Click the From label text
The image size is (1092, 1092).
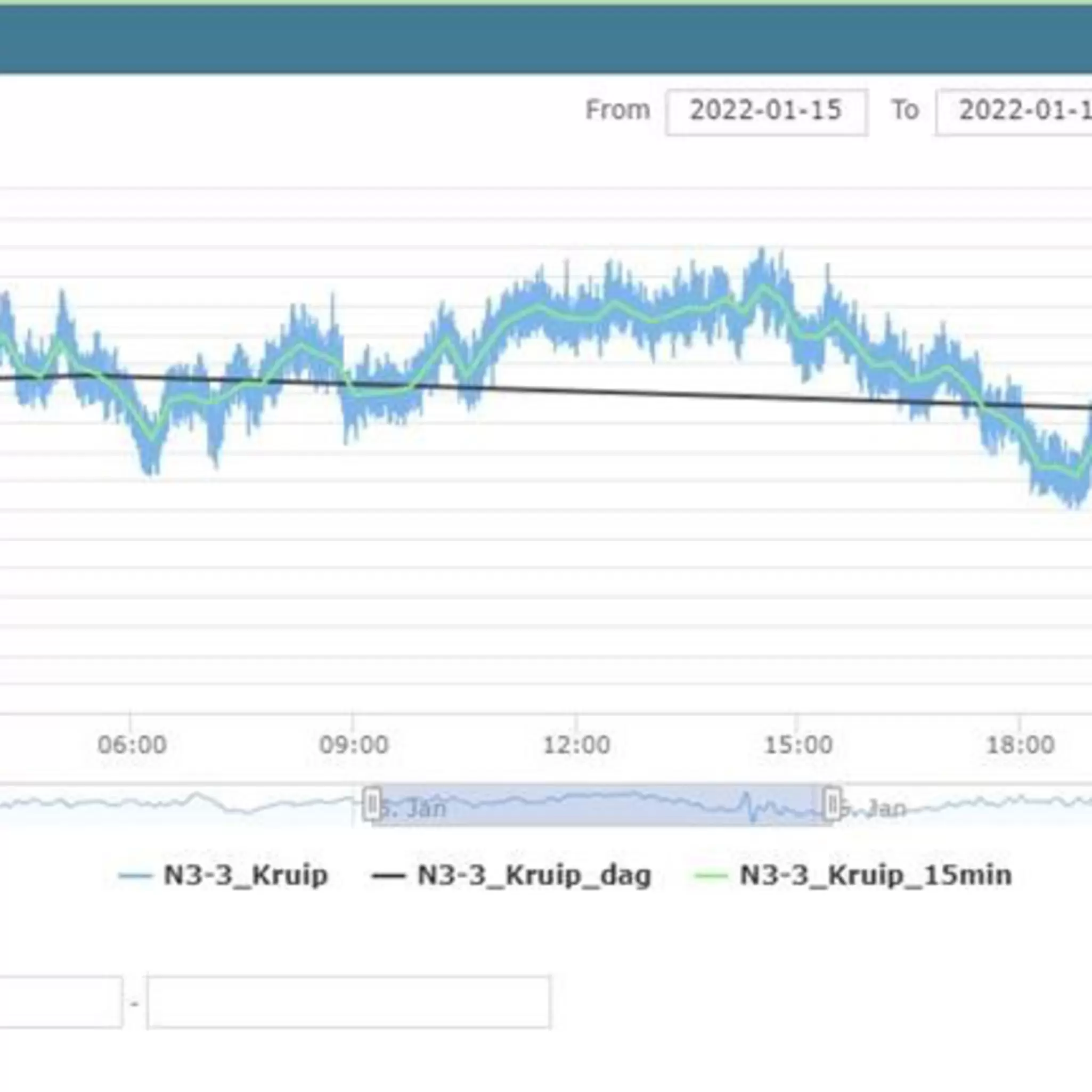point(617,110)
